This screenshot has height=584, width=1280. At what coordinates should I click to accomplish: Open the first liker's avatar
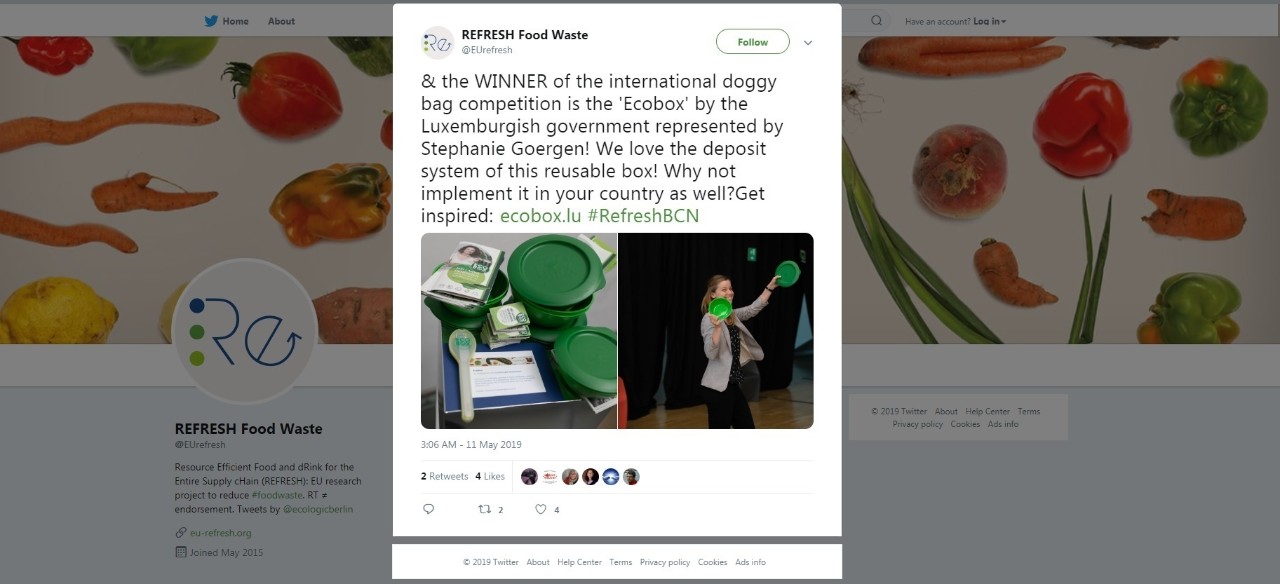tap(530, 477)
